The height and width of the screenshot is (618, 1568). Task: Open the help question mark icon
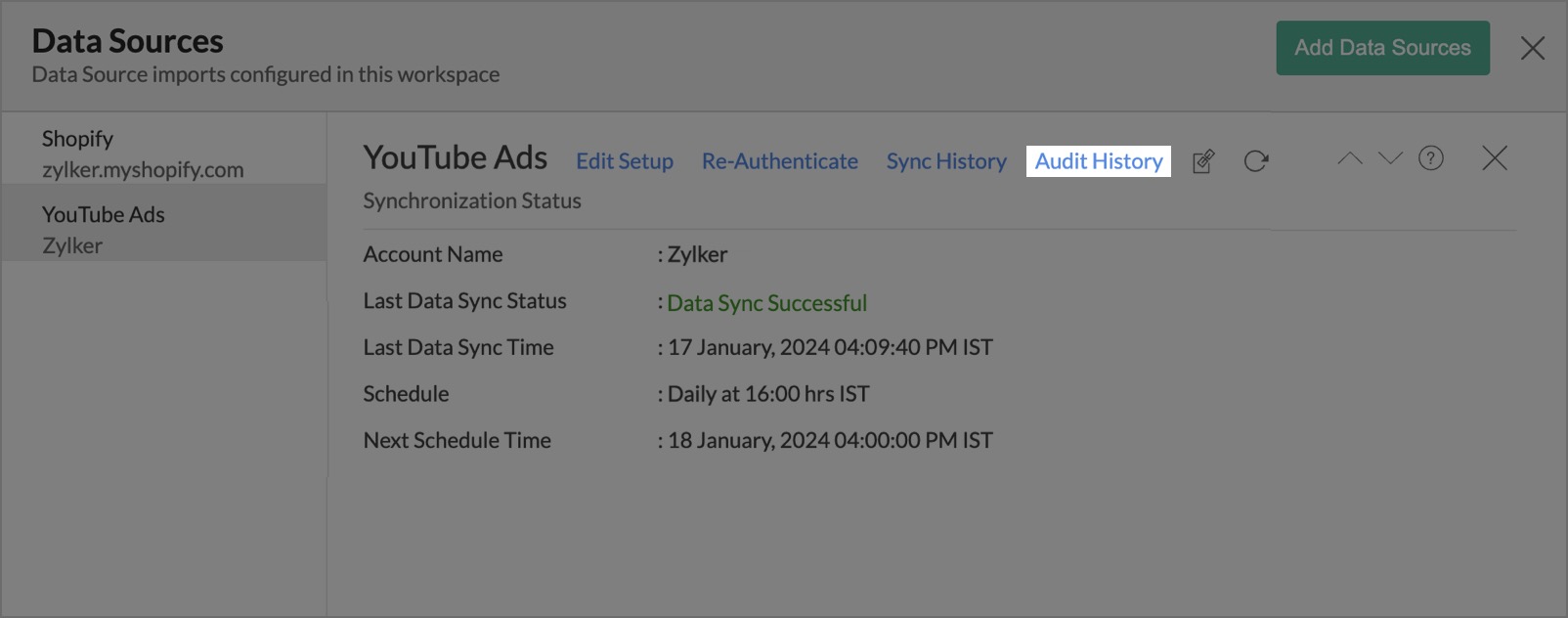pos(1431,158)
